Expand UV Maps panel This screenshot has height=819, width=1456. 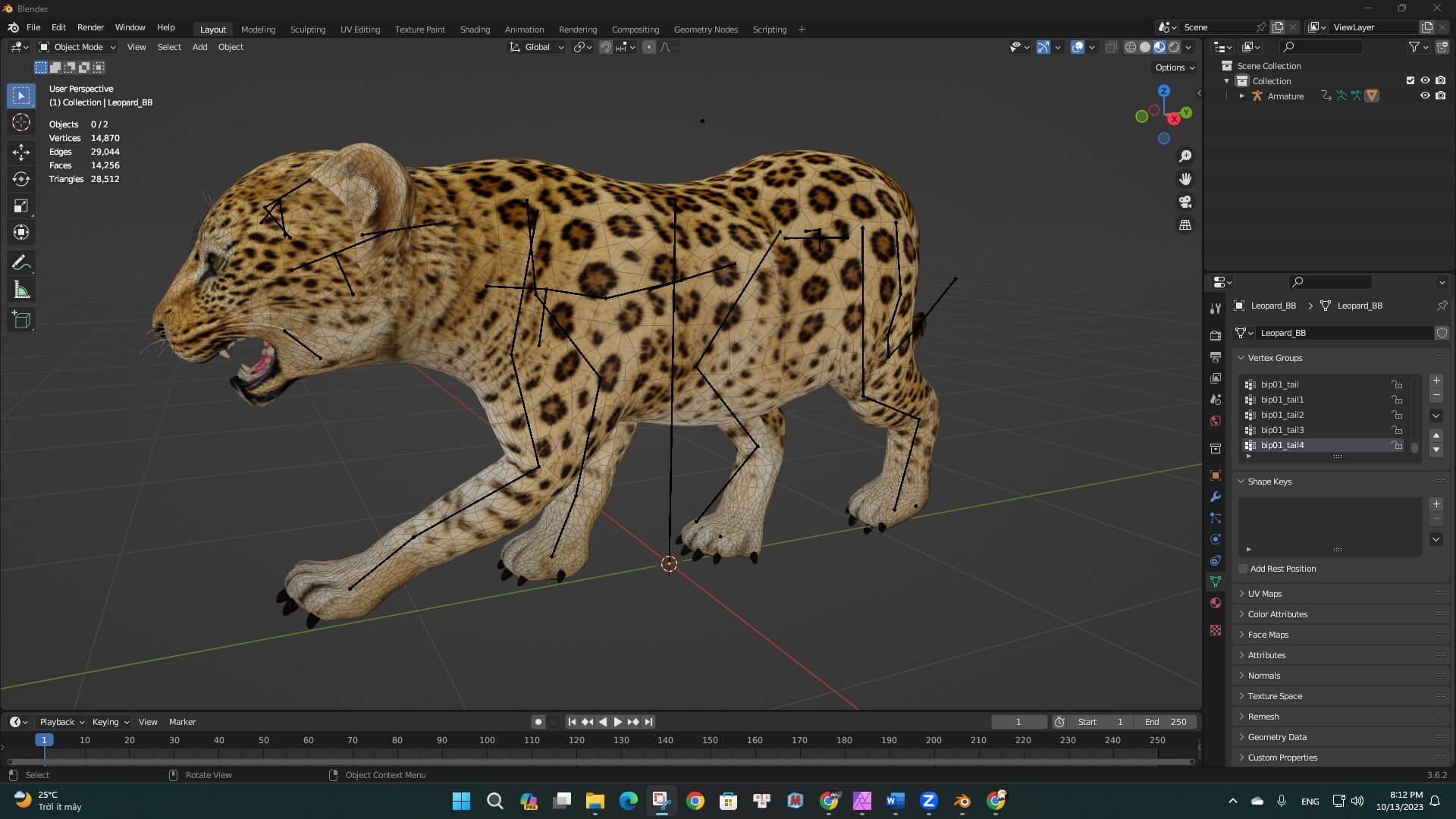pos(1264,594)
